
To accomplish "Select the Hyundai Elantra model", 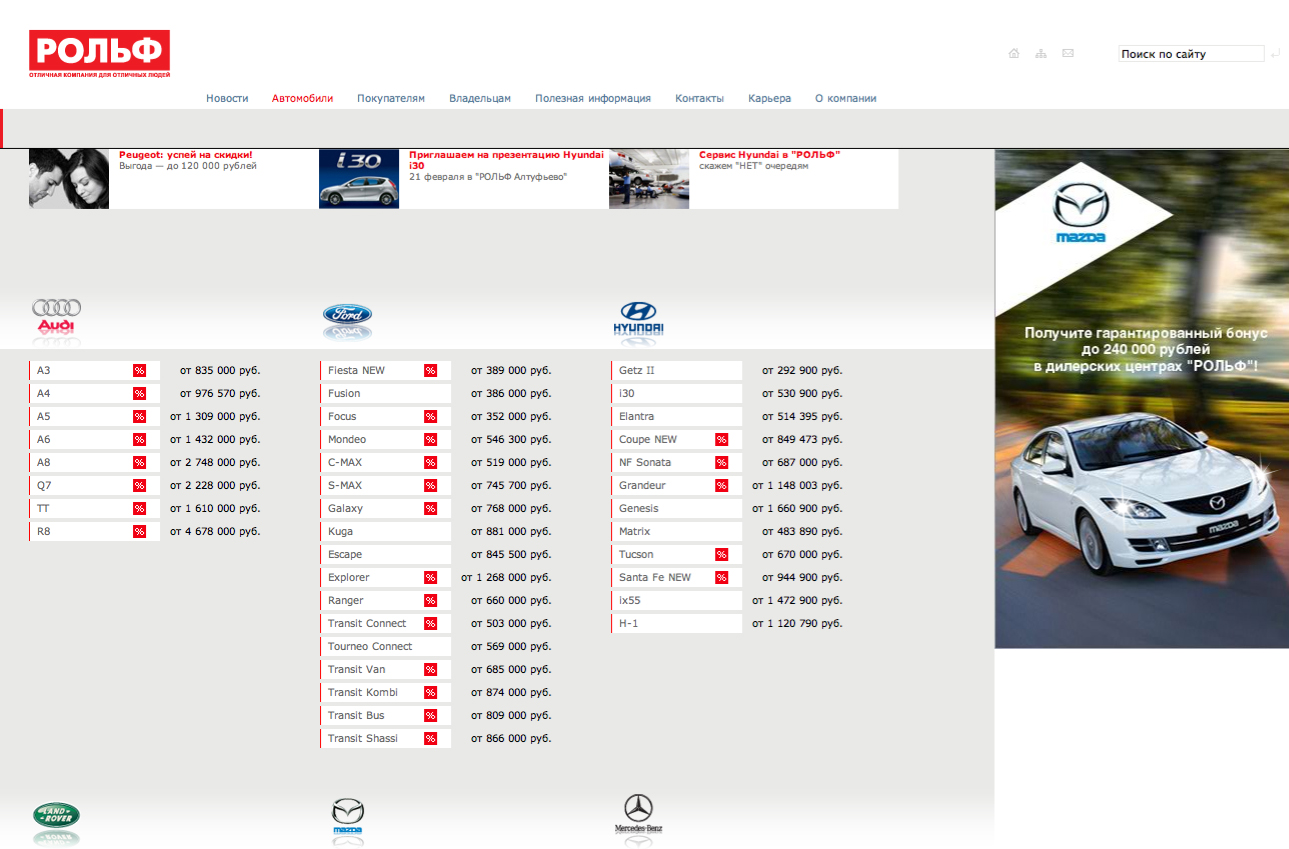I will pos(676,417).
